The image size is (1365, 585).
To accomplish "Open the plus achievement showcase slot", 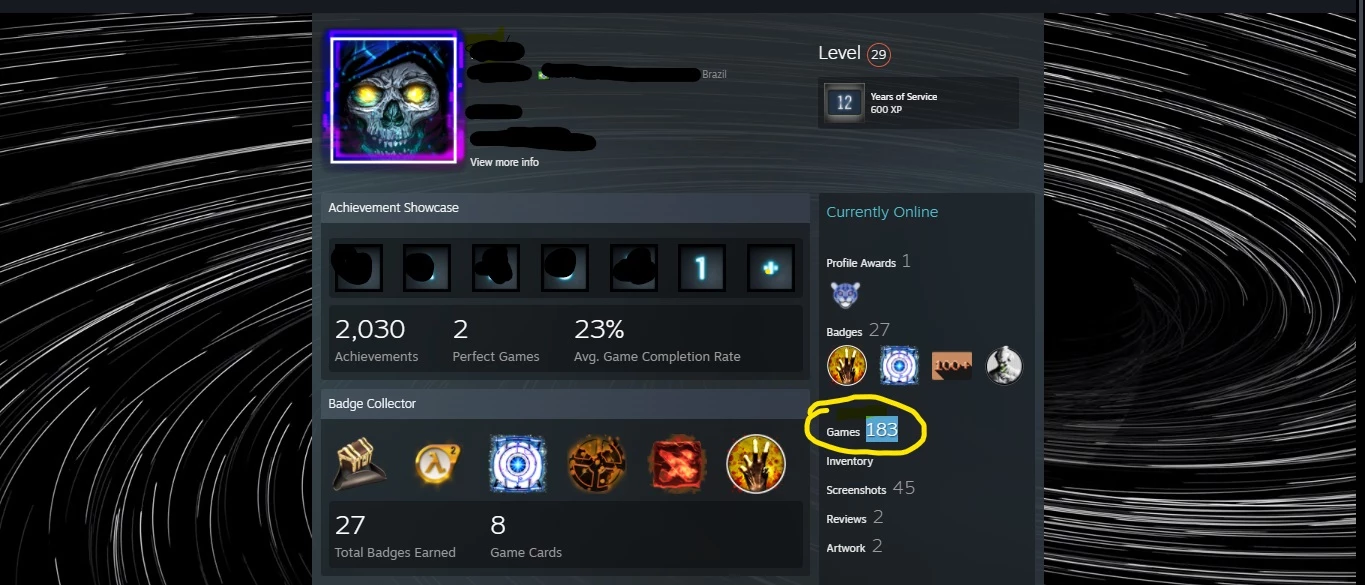I will [x=771, y=267].
